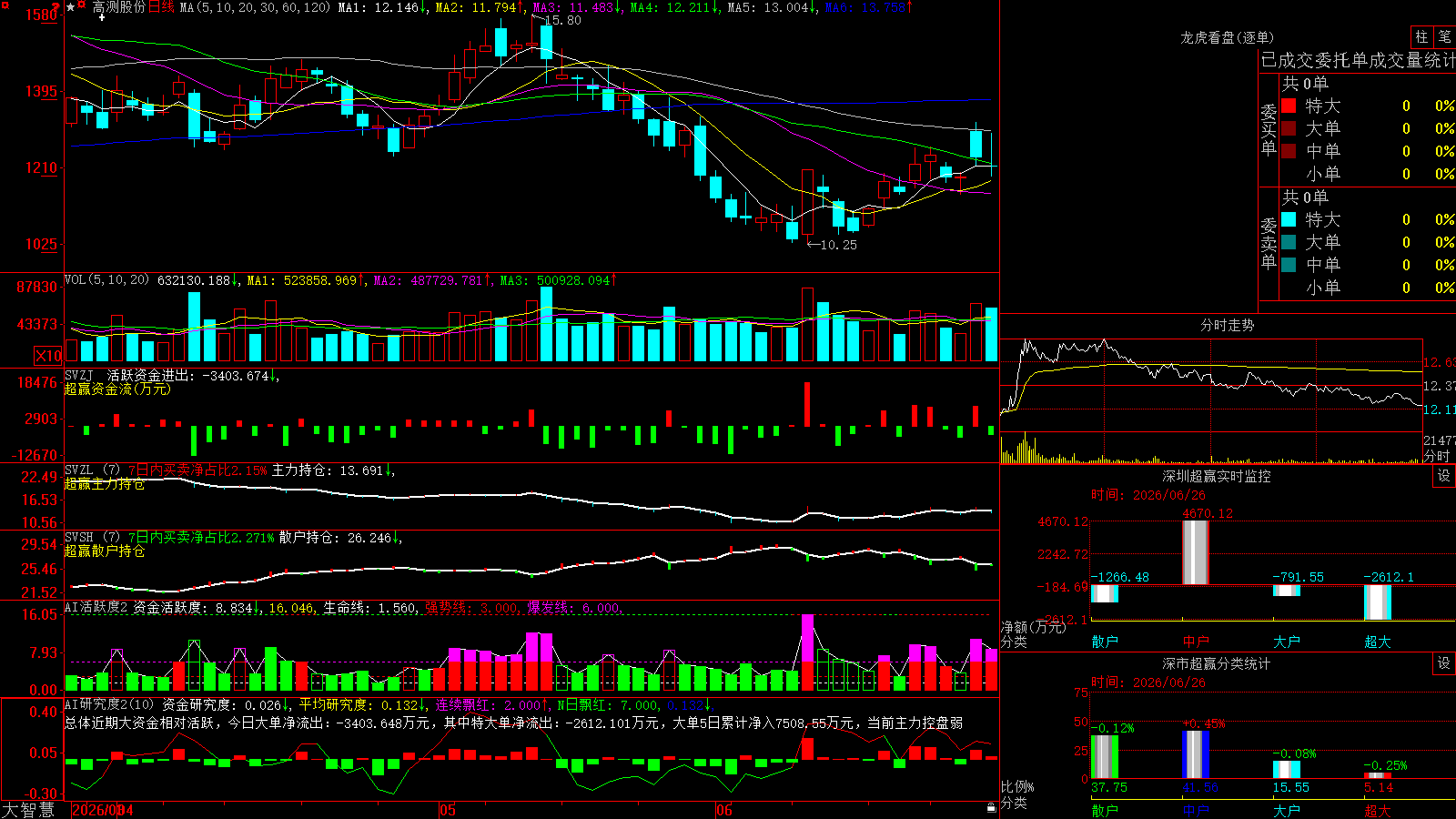Click the star icon beside stock name 高测股份
Image resolution: width=1456 pixels, height=819 pixels.
click(71, 7)
